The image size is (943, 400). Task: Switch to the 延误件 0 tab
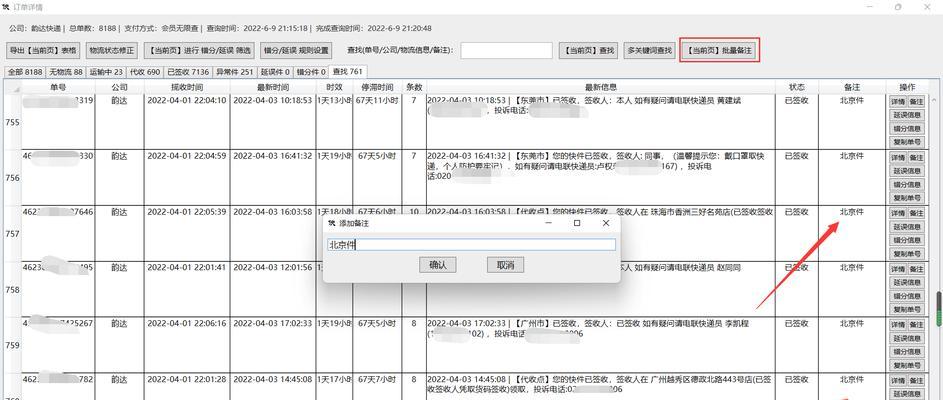(x=275, y=72)
